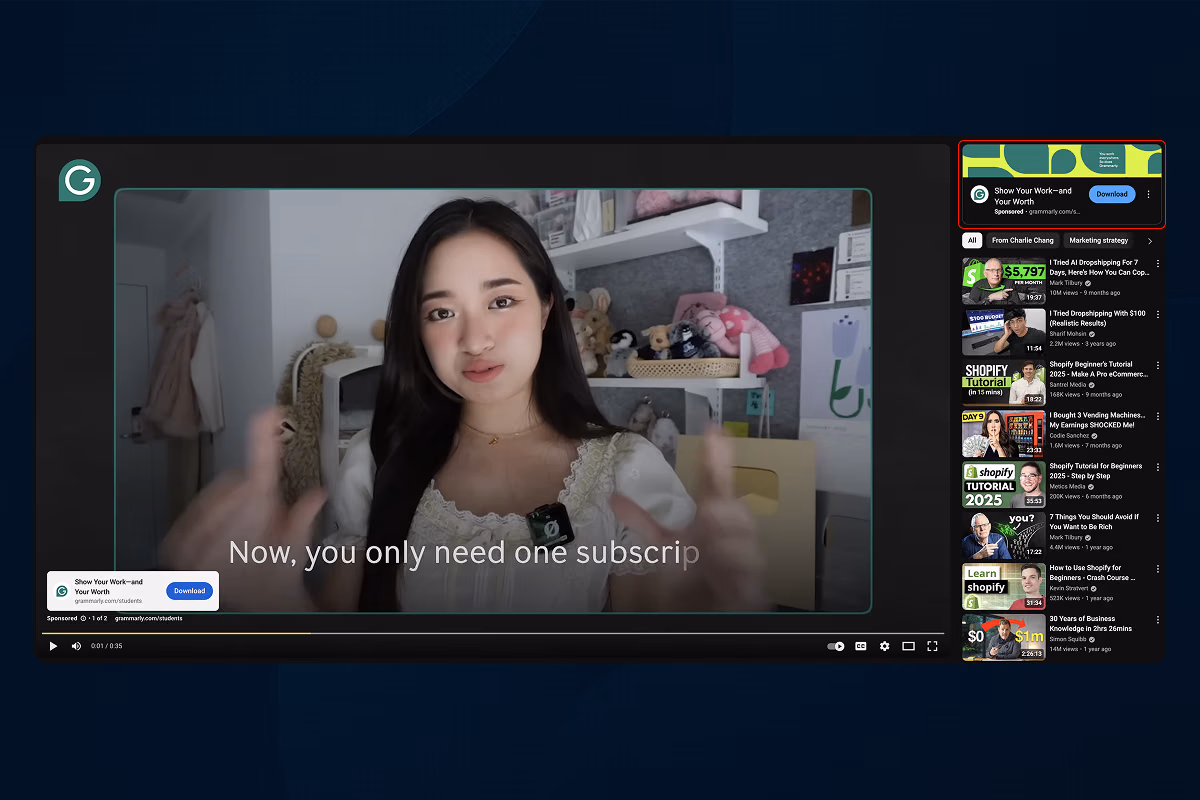Screen dimensions: 1200x800
Task: Click the Shopify Tutorial 2025 thumbnail
Action: pyautogui.click(x=1003, y=485)
